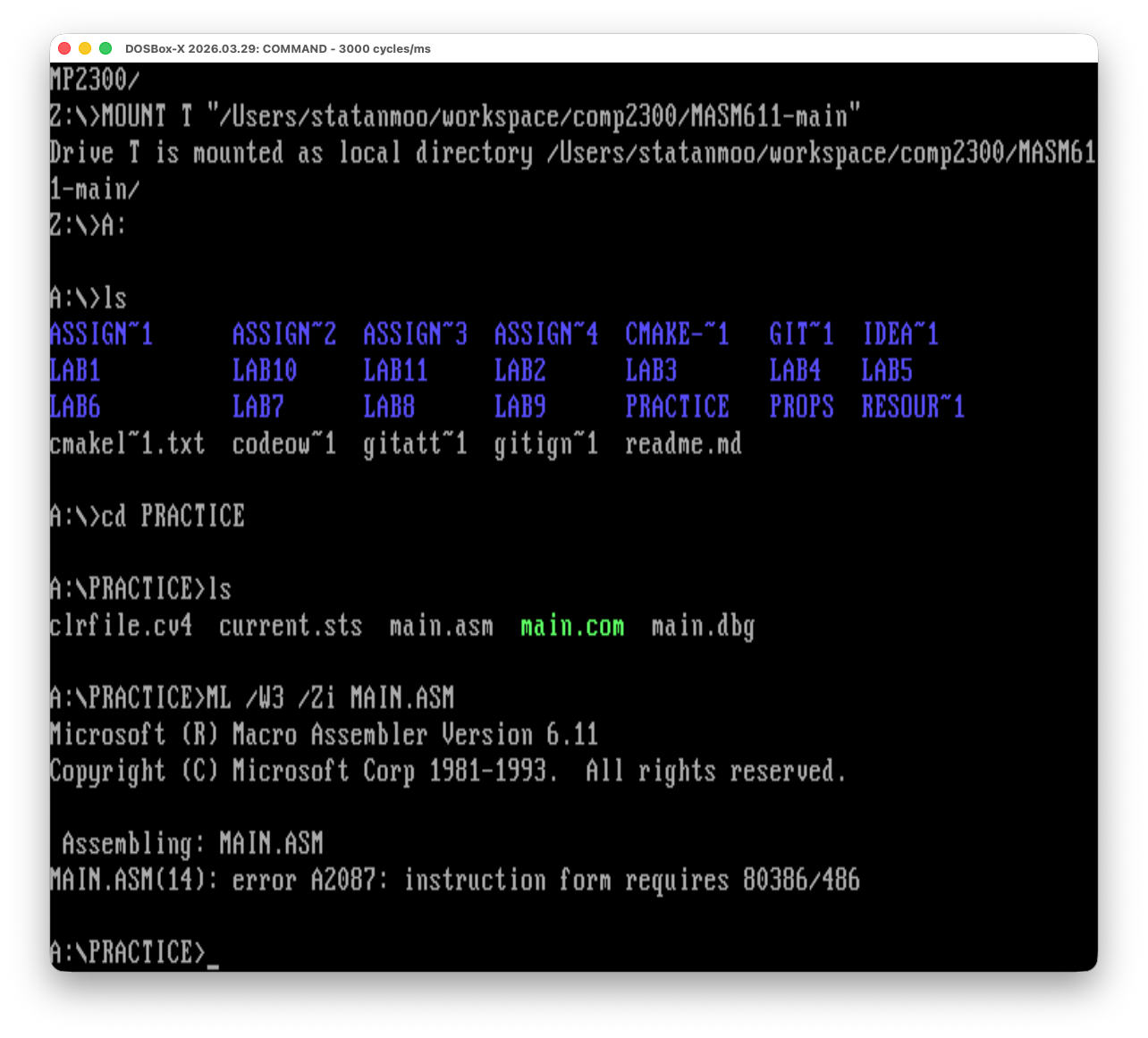
Task: Click the LAB7 directory entry
Action: (258, 407)
